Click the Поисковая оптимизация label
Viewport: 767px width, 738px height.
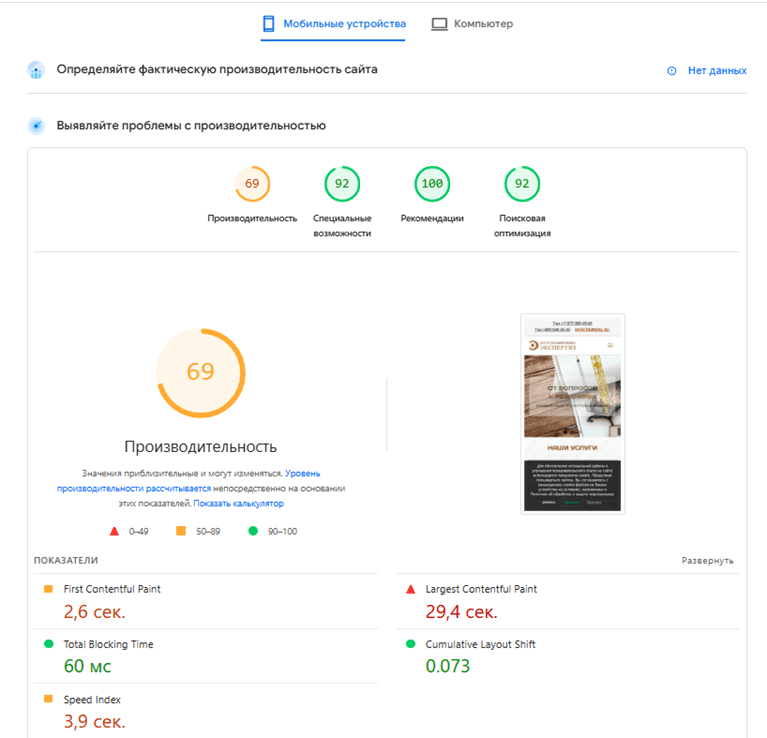[x=522, y=225]
